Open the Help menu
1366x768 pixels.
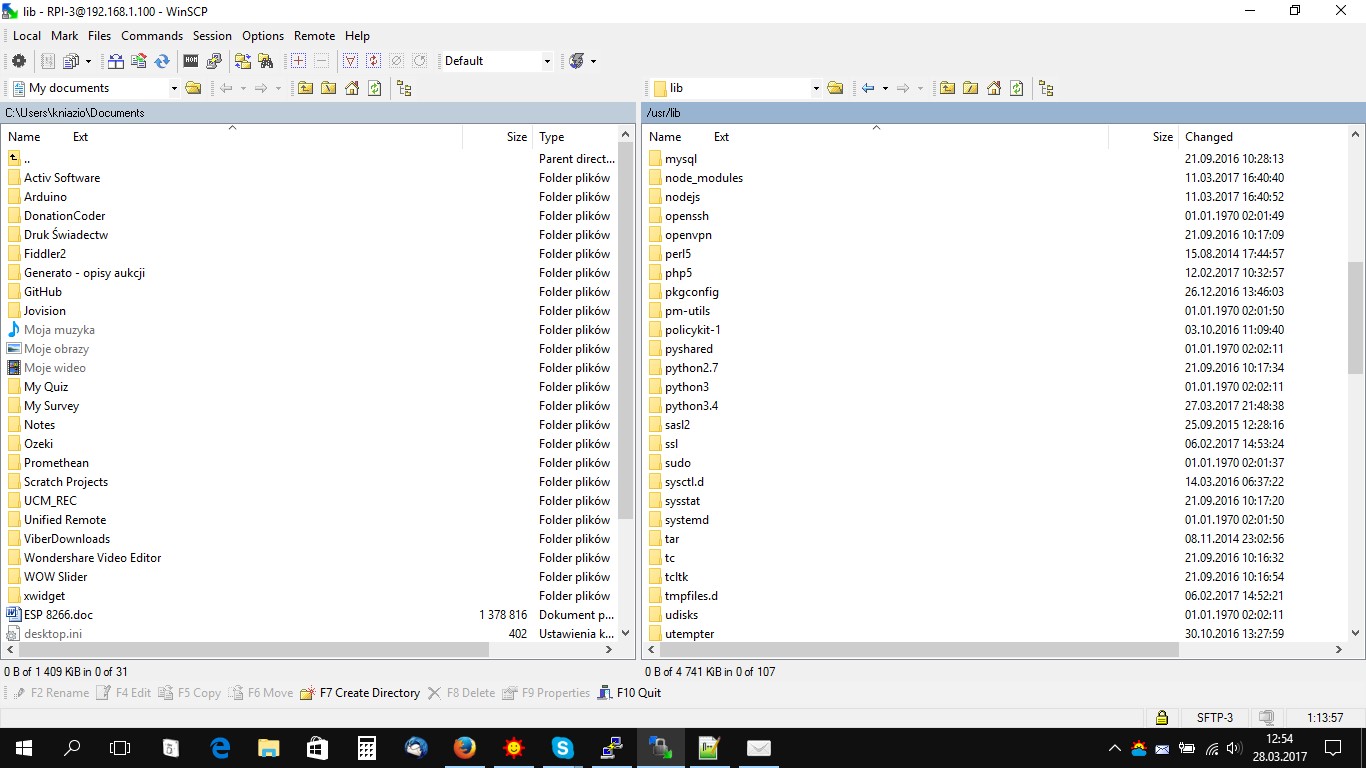pyautogui.click(x=357, y=35)
